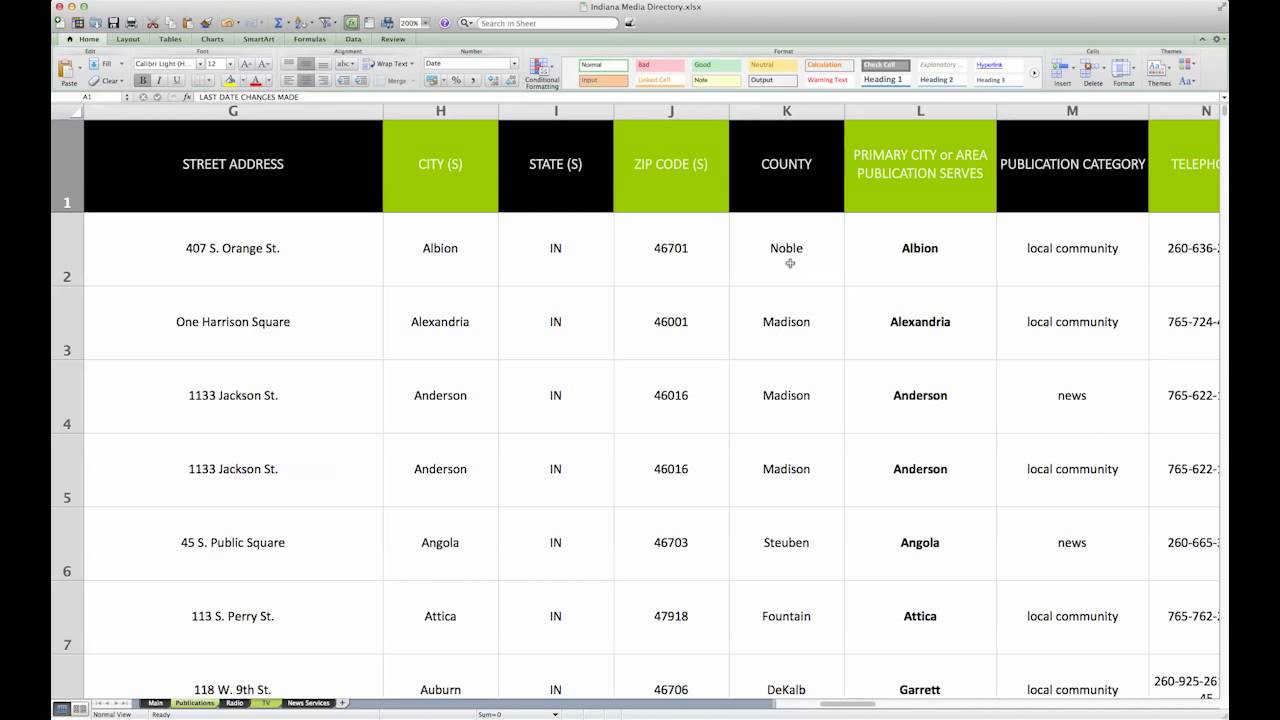This screenshot has width=1280, height=720.
Task: Add a new sheet with plus button
Action: pyautogui.click(x=342, y=703)
